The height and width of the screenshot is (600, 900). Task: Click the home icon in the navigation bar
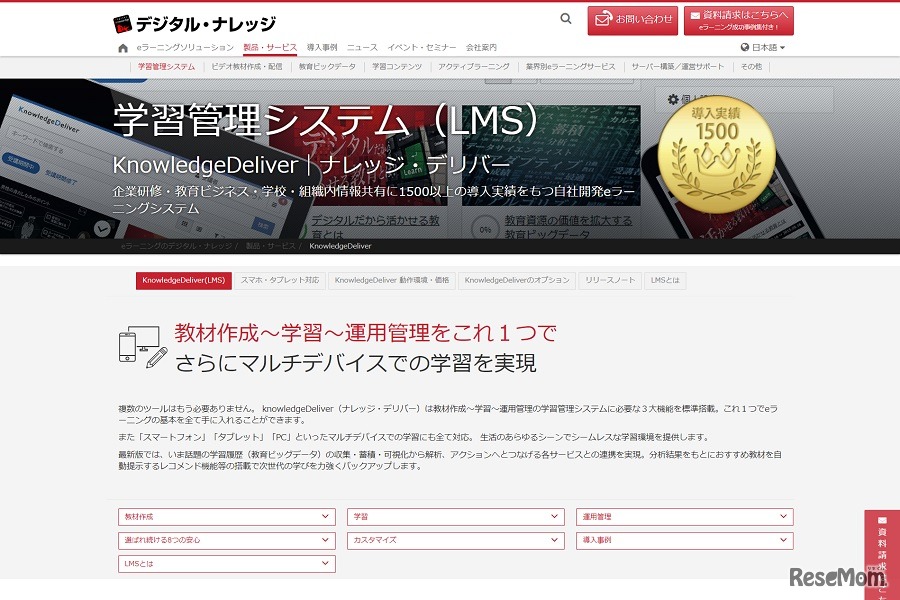pyautogui.click(x=120, y=46)
